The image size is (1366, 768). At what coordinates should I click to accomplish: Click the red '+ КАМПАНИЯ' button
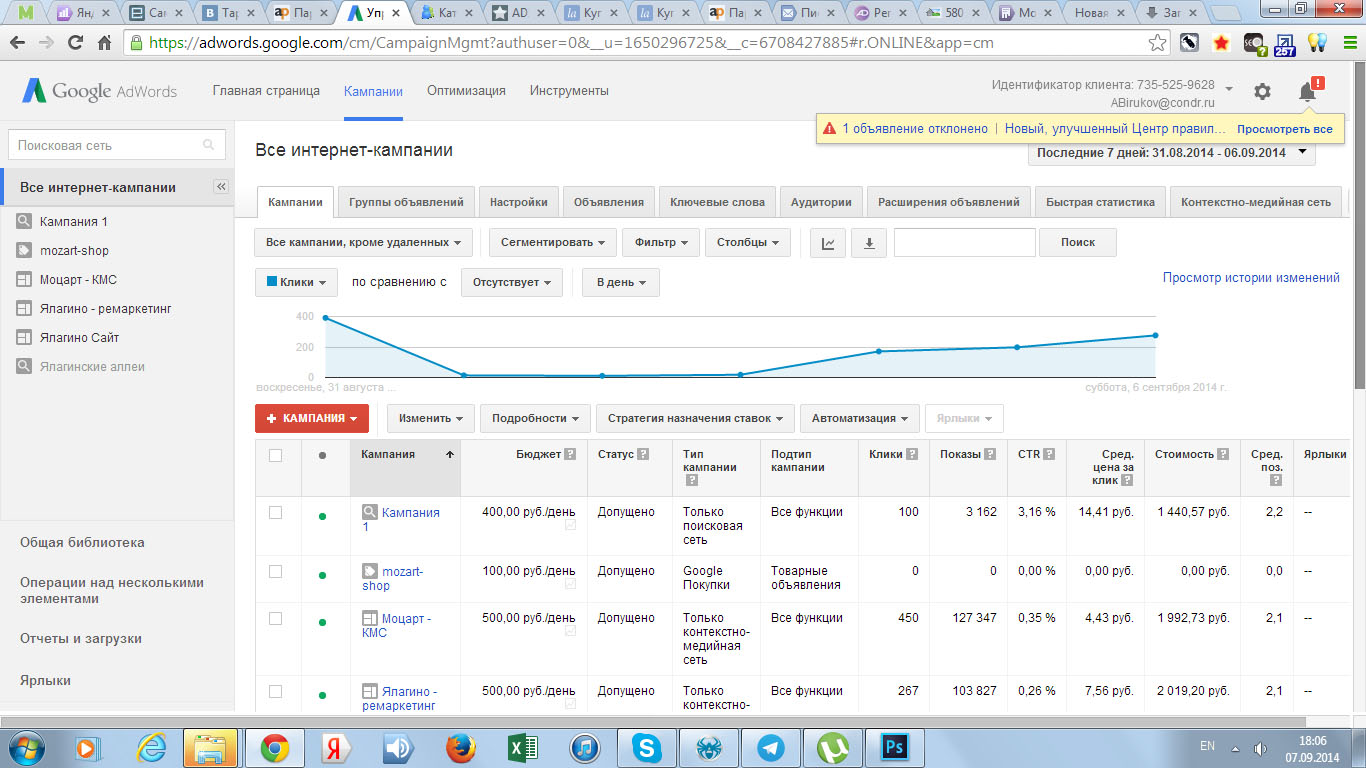pyautogui.click(x=312, y=418)
